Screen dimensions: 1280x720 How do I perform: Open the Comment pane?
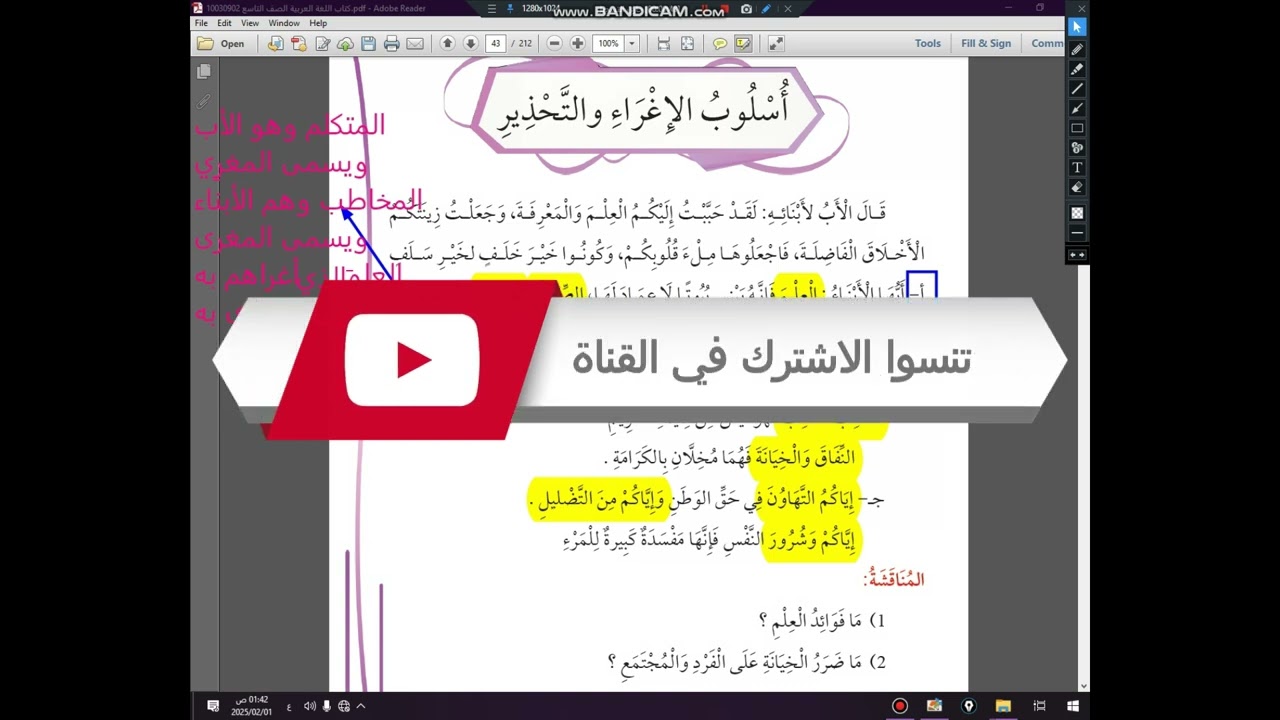point(1047,43)
